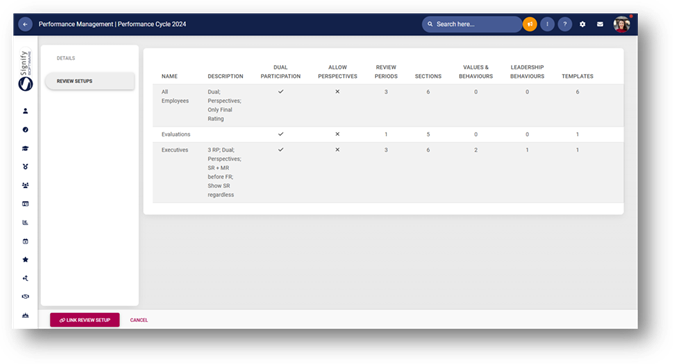Click the Templates column header
Image resolution: width=673 pixels, height=364 pixels.
pyautogui.click(x=577, y=76)
